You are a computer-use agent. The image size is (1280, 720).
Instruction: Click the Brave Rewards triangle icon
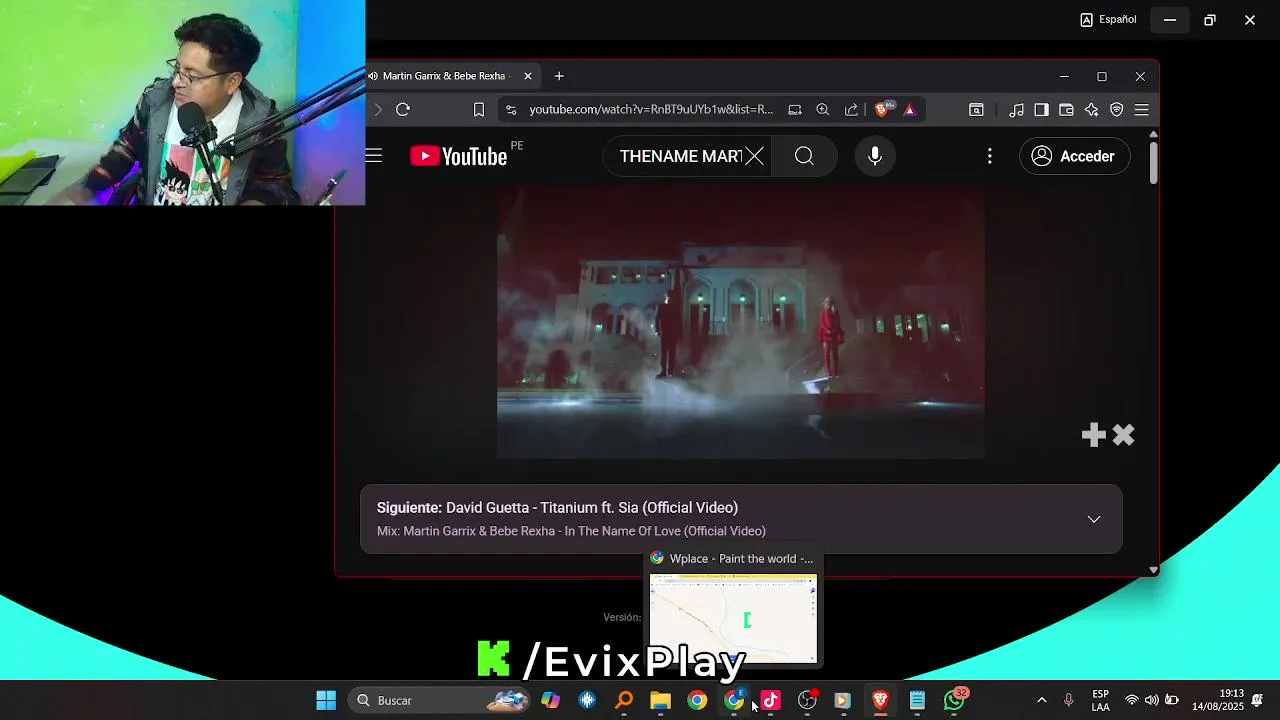pyautogui.click(x=910, y=110)
